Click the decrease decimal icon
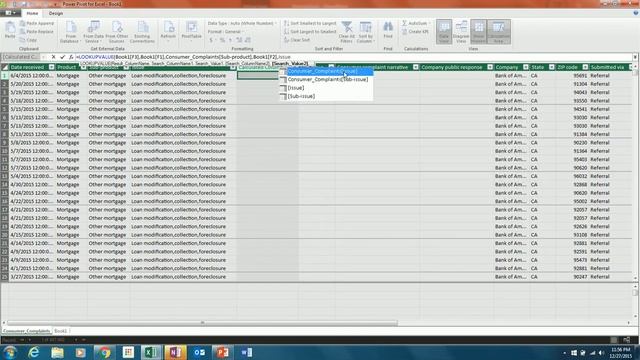640x360 pixels. click(248, 40)
